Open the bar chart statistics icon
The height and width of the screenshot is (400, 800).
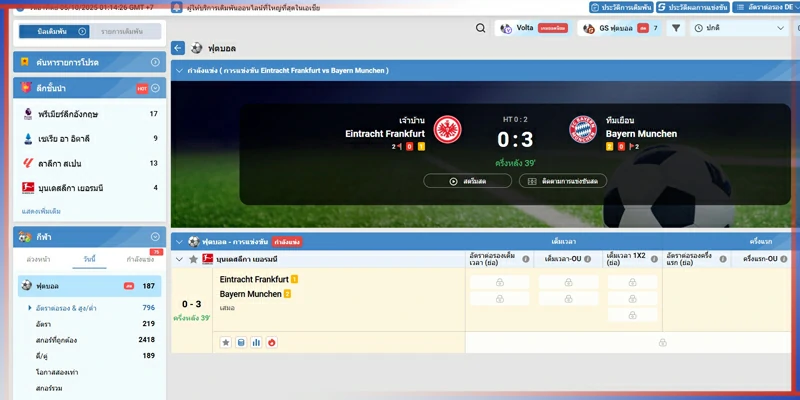[256, 342]
